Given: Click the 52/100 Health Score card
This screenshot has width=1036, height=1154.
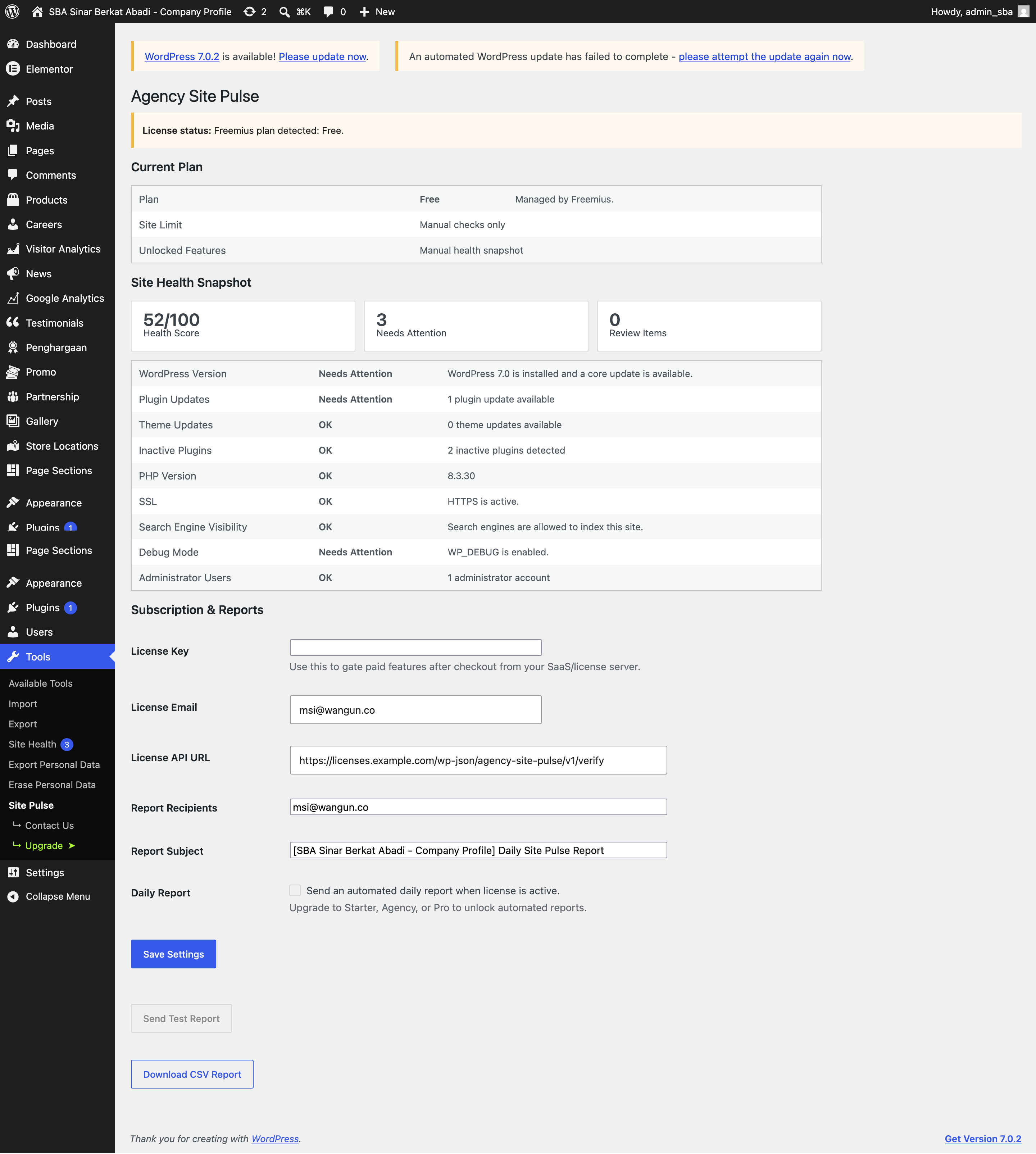Looking at the screenshot, I should 243,326.
